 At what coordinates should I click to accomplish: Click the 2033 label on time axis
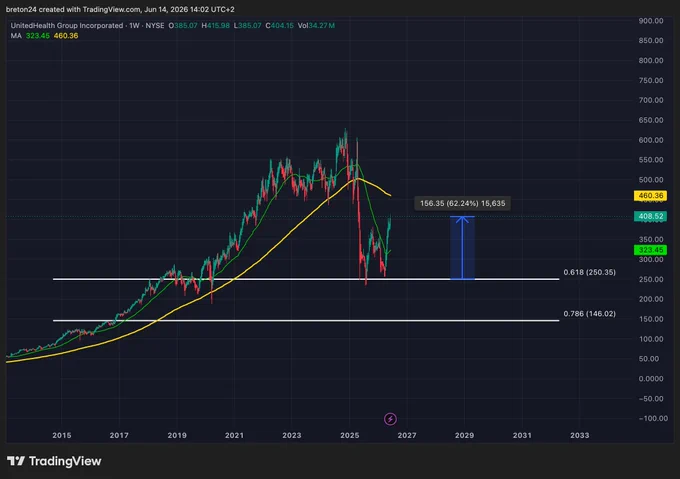pyautogui.click(x=579, y=435)
